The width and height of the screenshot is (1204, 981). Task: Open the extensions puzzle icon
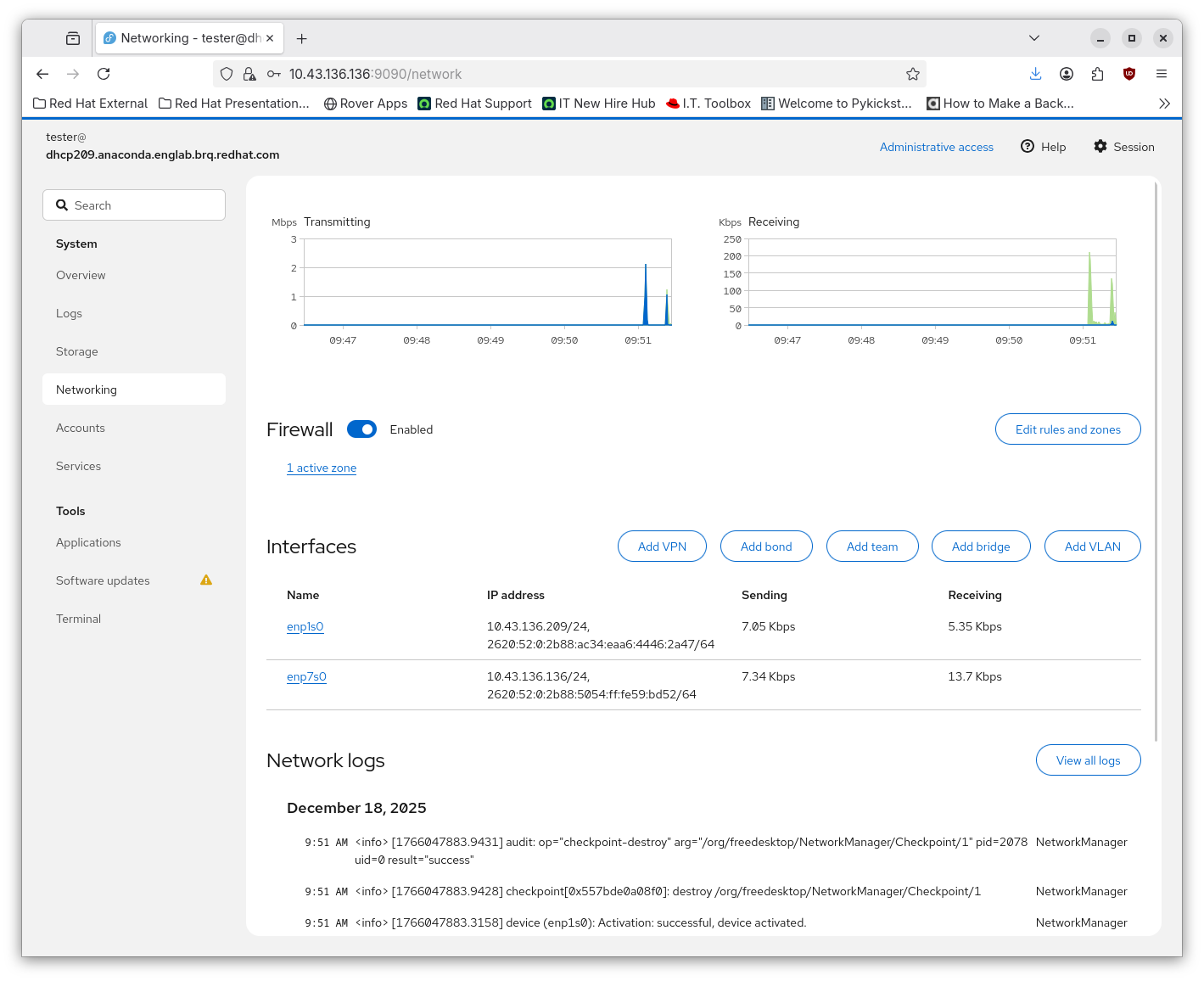pos(1098,74)
